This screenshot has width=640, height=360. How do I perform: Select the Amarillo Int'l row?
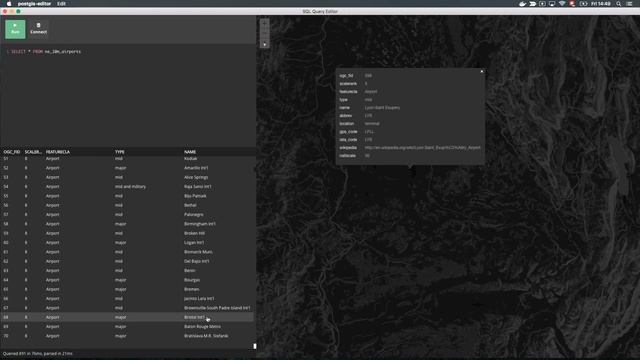click(x=127, y=168)
